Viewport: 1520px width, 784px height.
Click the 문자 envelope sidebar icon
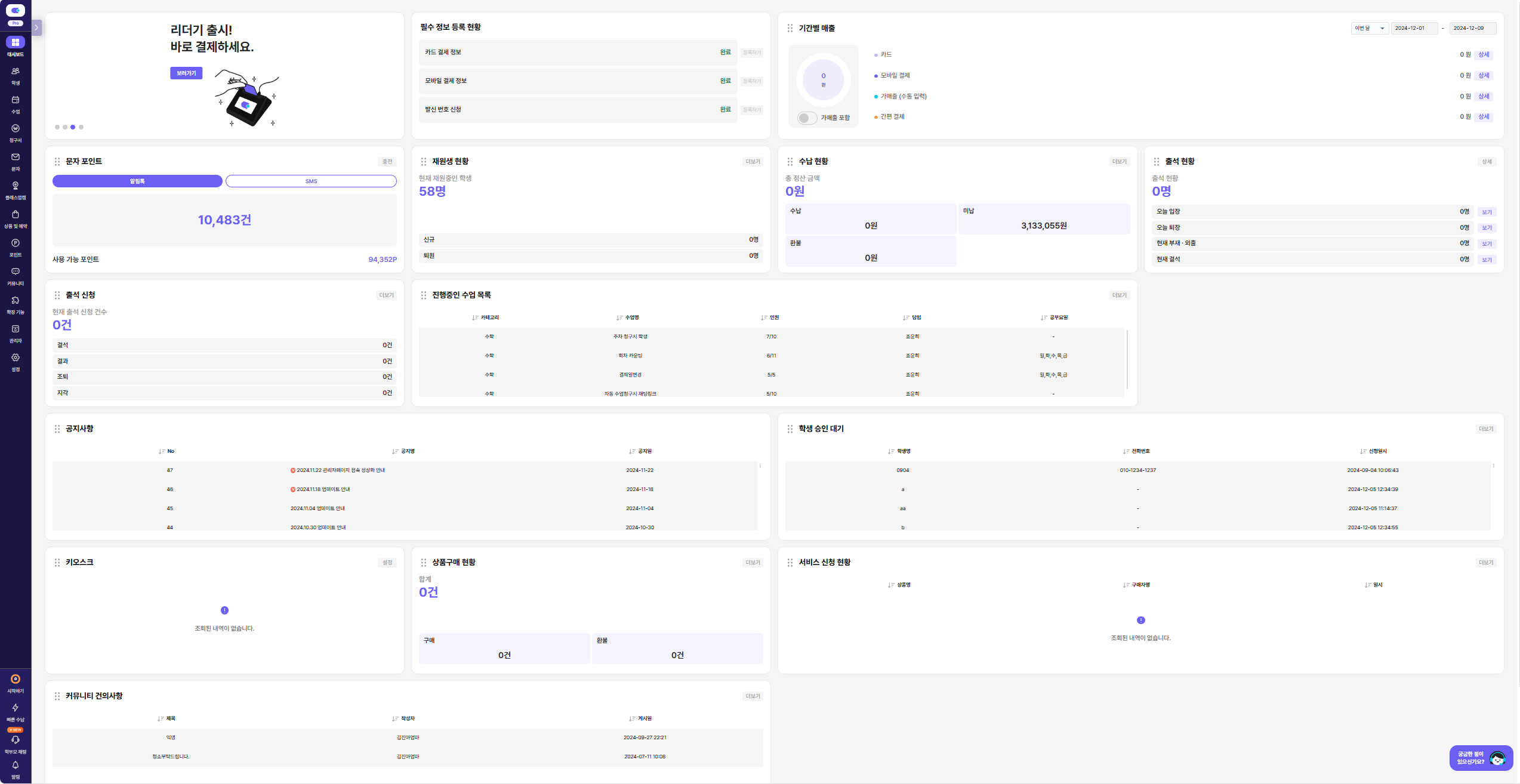tap(16, 157)
